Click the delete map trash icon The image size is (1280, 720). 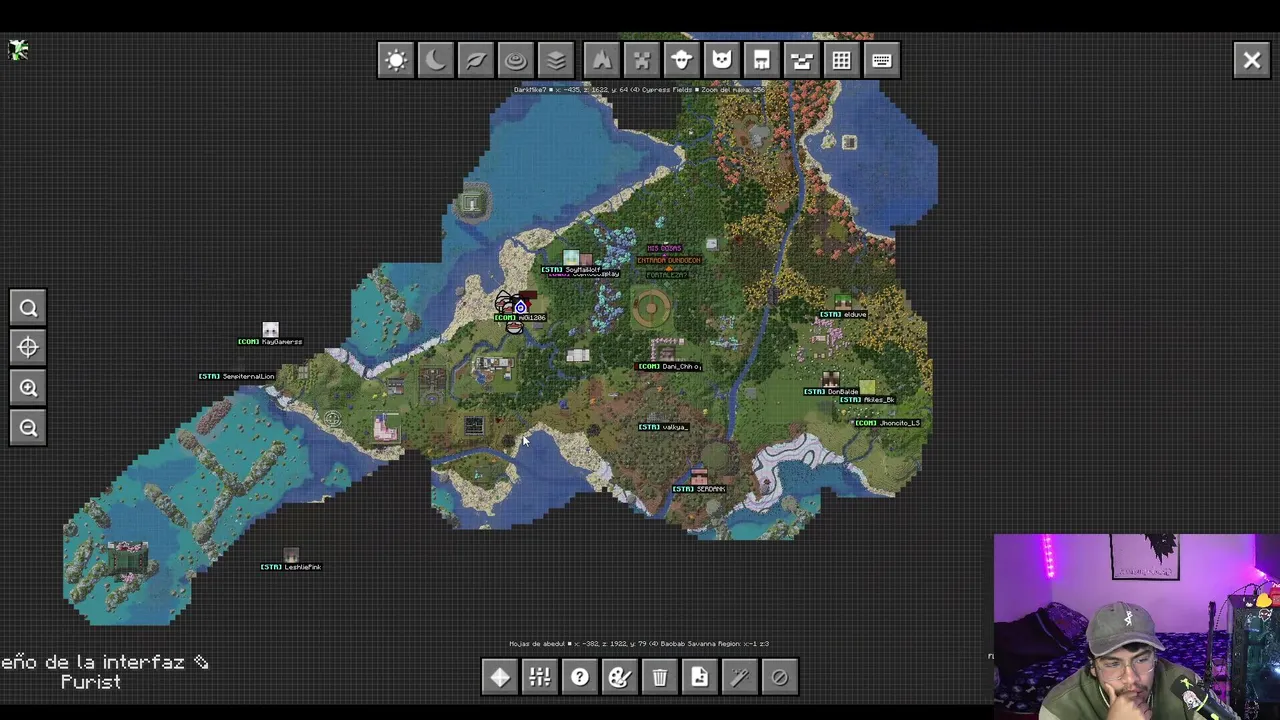click(660, 678)
